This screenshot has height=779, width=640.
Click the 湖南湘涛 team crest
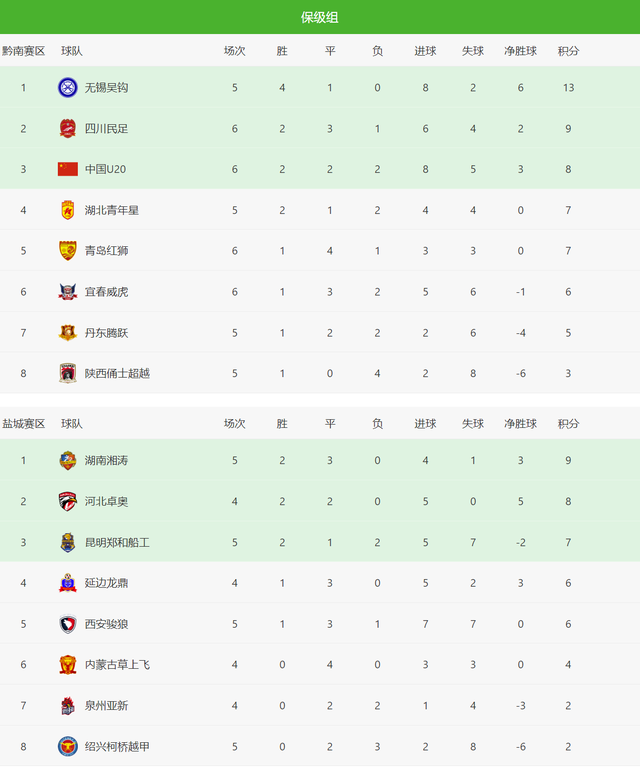[x=68, y=461]
